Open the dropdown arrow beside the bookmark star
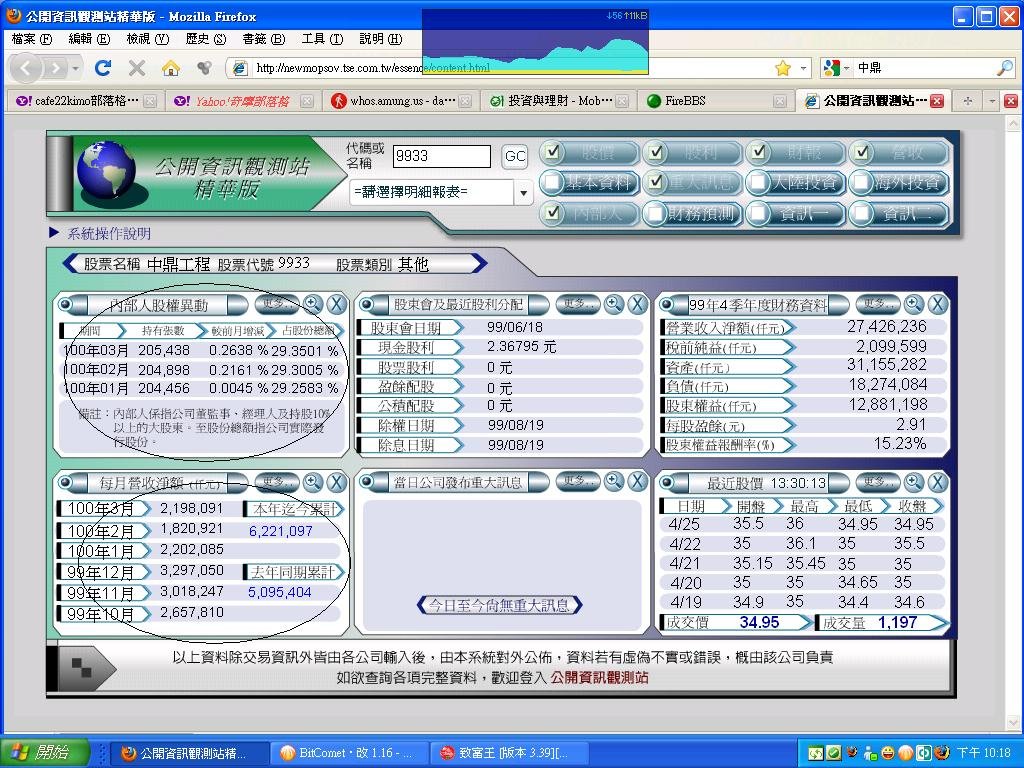This screenshot has width=1024, height=768. click(x=803, y=68)
